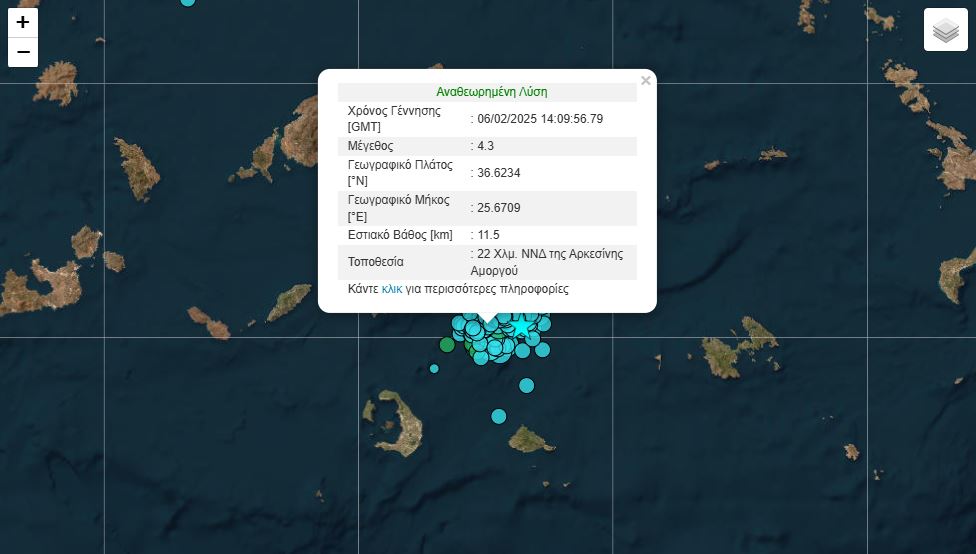Image resolution: width=976 pixels, height=554 pixels.
Task: Select the lowest cyan marker near Anafi island
Action: 499,416
